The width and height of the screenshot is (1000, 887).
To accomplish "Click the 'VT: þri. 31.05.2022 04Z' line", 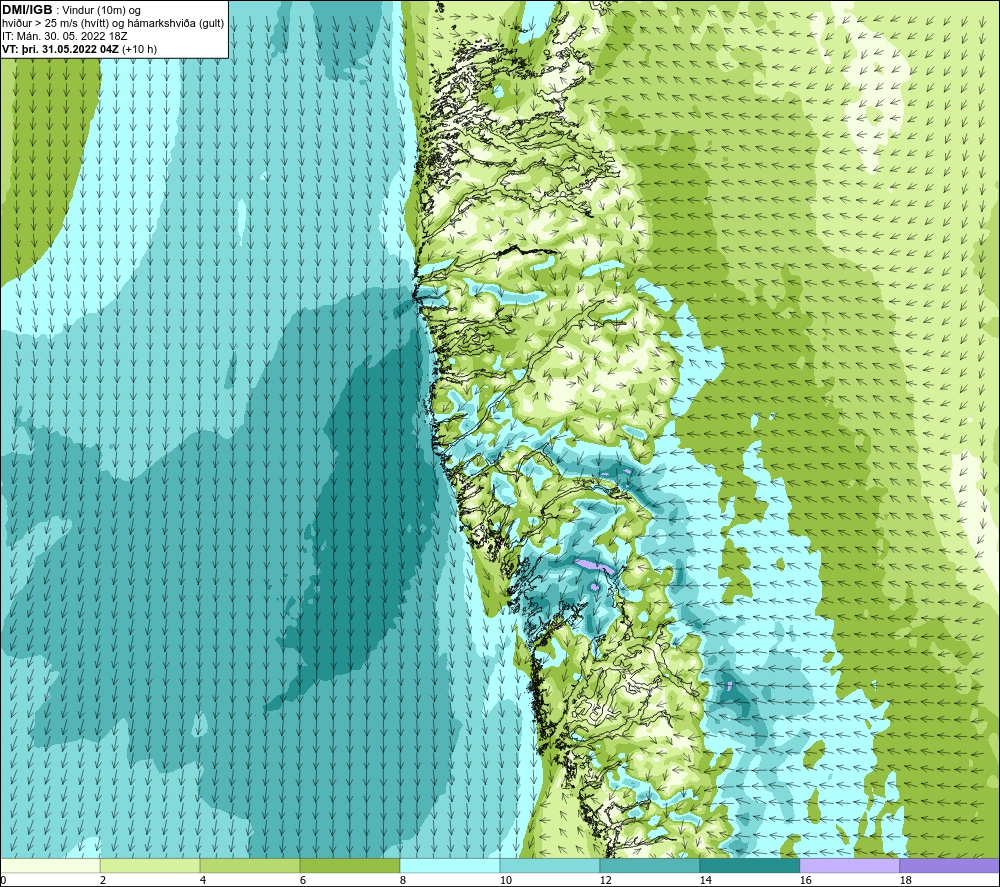I will pos(61,49).
